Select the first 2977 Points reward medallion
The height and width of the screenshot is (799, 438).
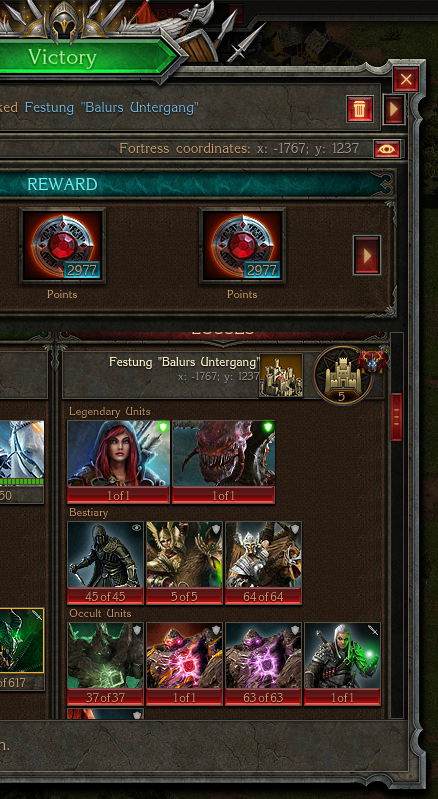click(63, 246)
